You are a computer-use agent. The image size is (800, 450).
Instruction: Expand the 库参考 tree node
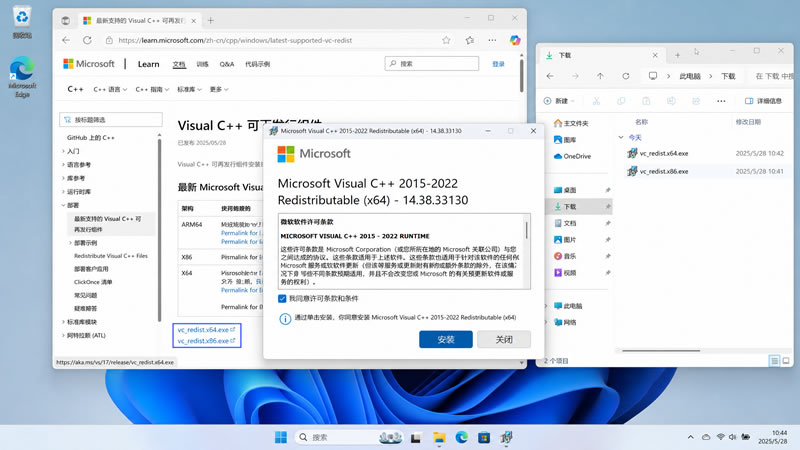[x=63, y=178]
